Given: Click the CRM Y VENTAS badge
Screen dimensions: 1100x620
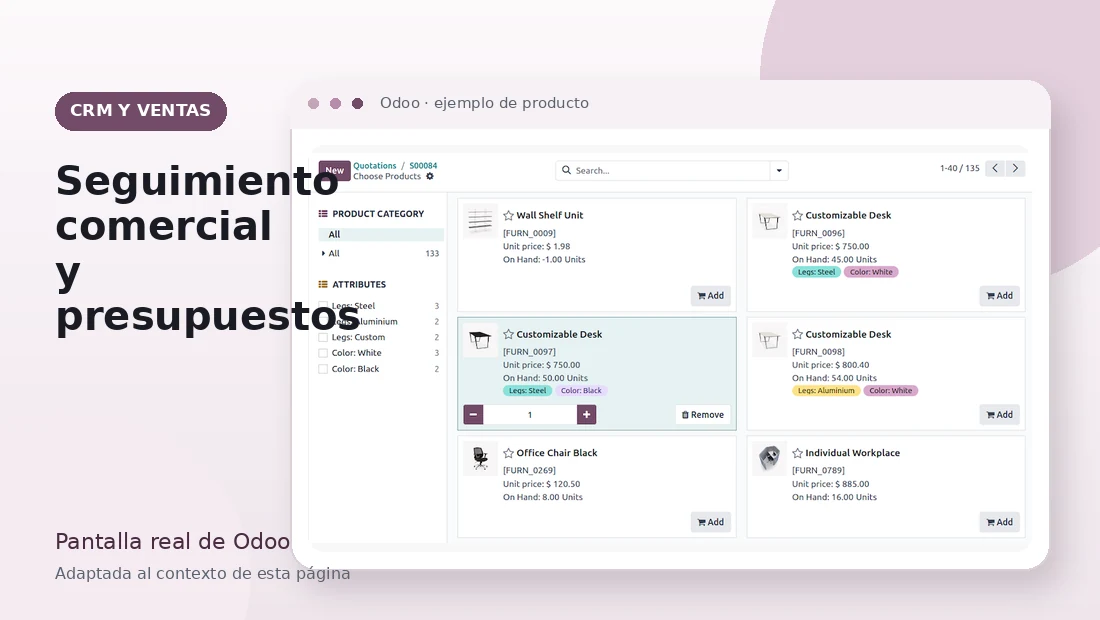Looking at the screenshot, I should point(141,111).
